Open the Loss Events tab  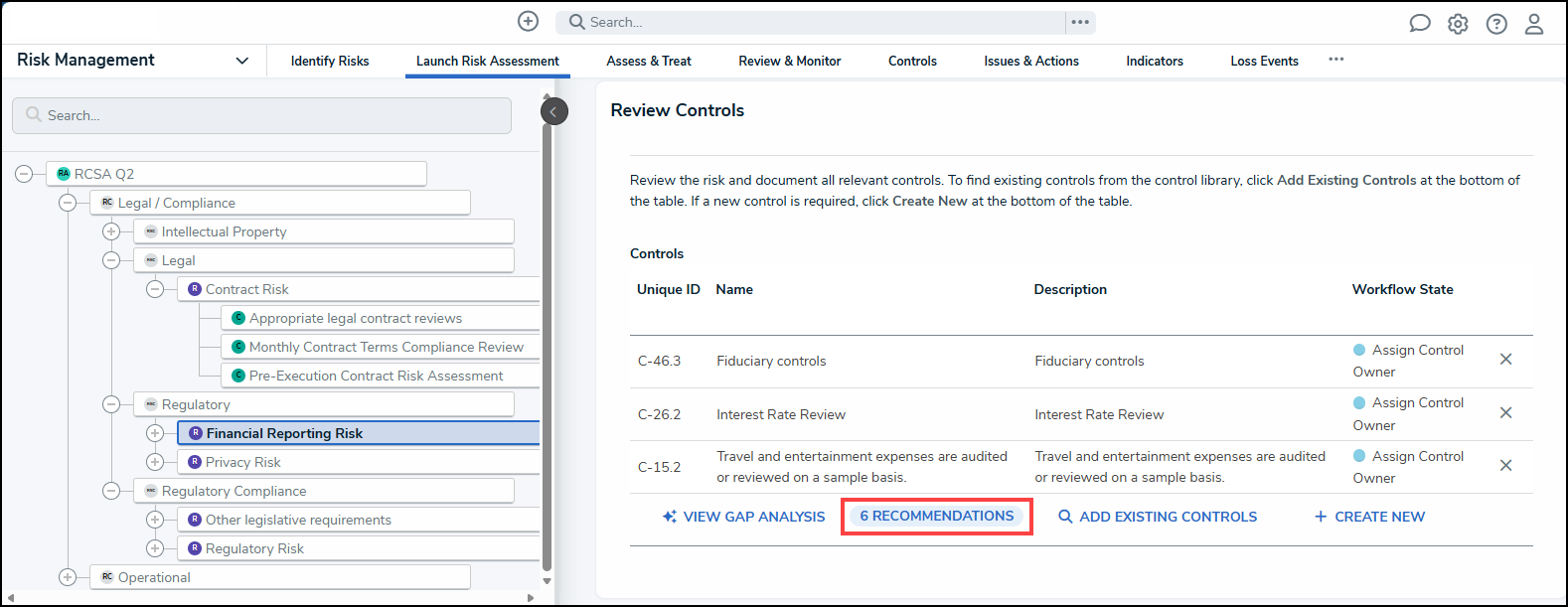click(x=1264, y=61)
